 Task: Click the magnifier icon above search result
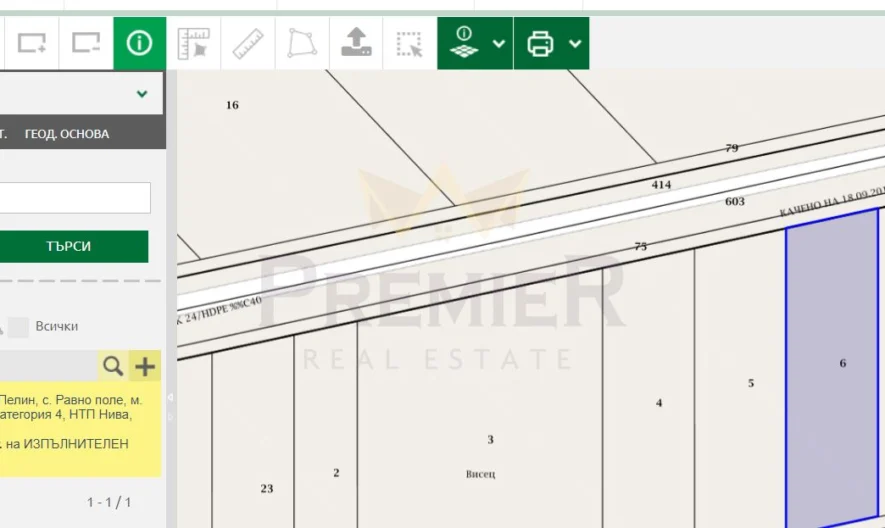click(x=113, y=366)
